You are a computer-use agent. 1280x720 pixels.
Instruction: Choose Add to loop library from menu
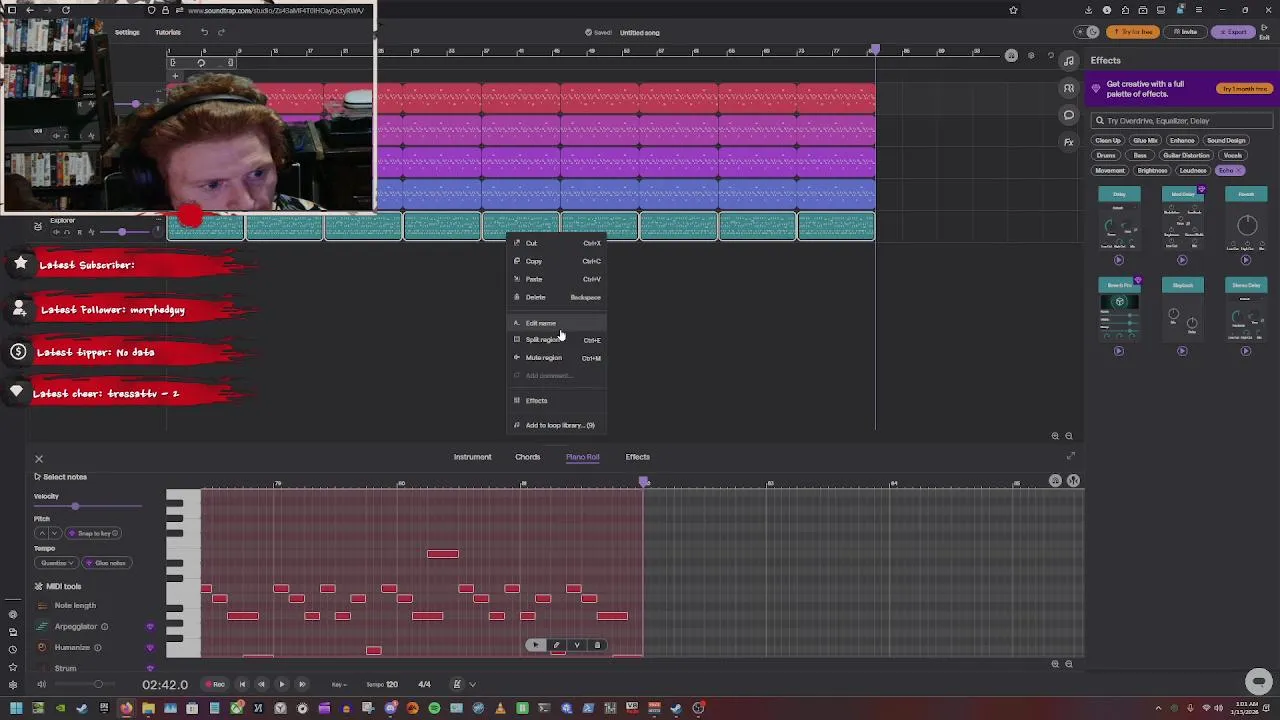[x=557, y=425]
